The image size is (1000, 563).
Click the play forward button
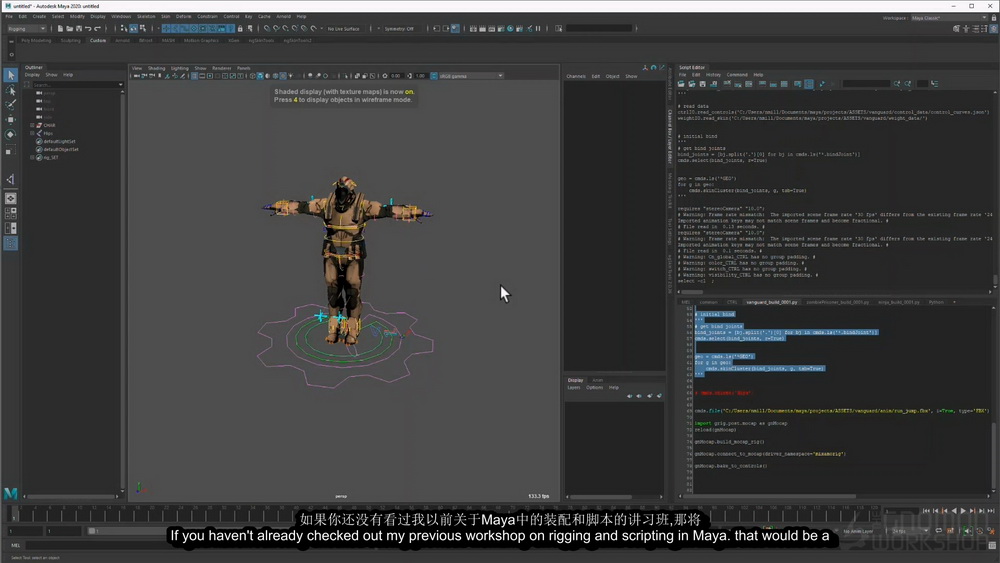963,511
